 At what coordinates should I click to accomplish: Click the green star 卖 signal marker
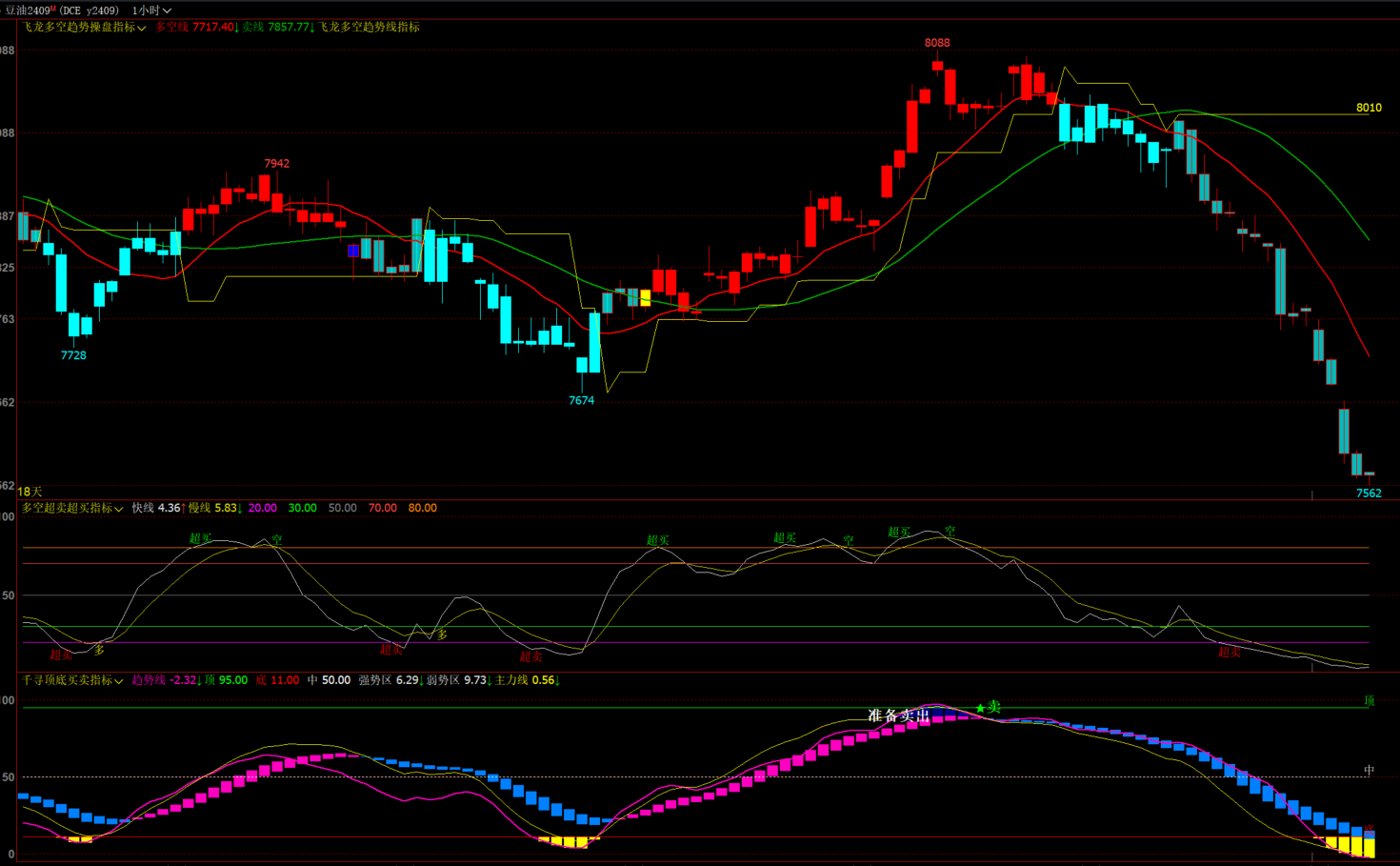click(x=988, y=707)
